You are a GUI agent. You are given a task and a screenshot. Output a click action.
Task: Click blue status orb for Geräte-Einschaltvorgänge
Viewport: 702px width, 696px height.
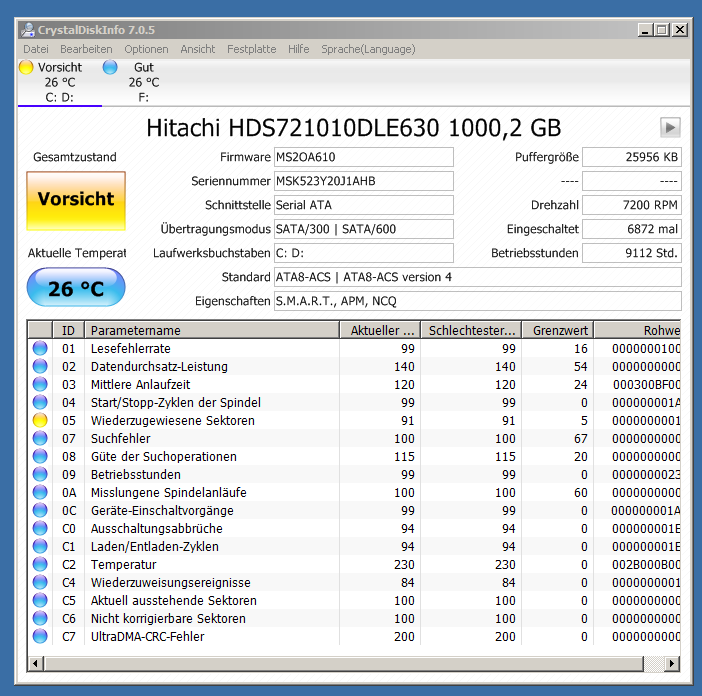coord(40,510)
